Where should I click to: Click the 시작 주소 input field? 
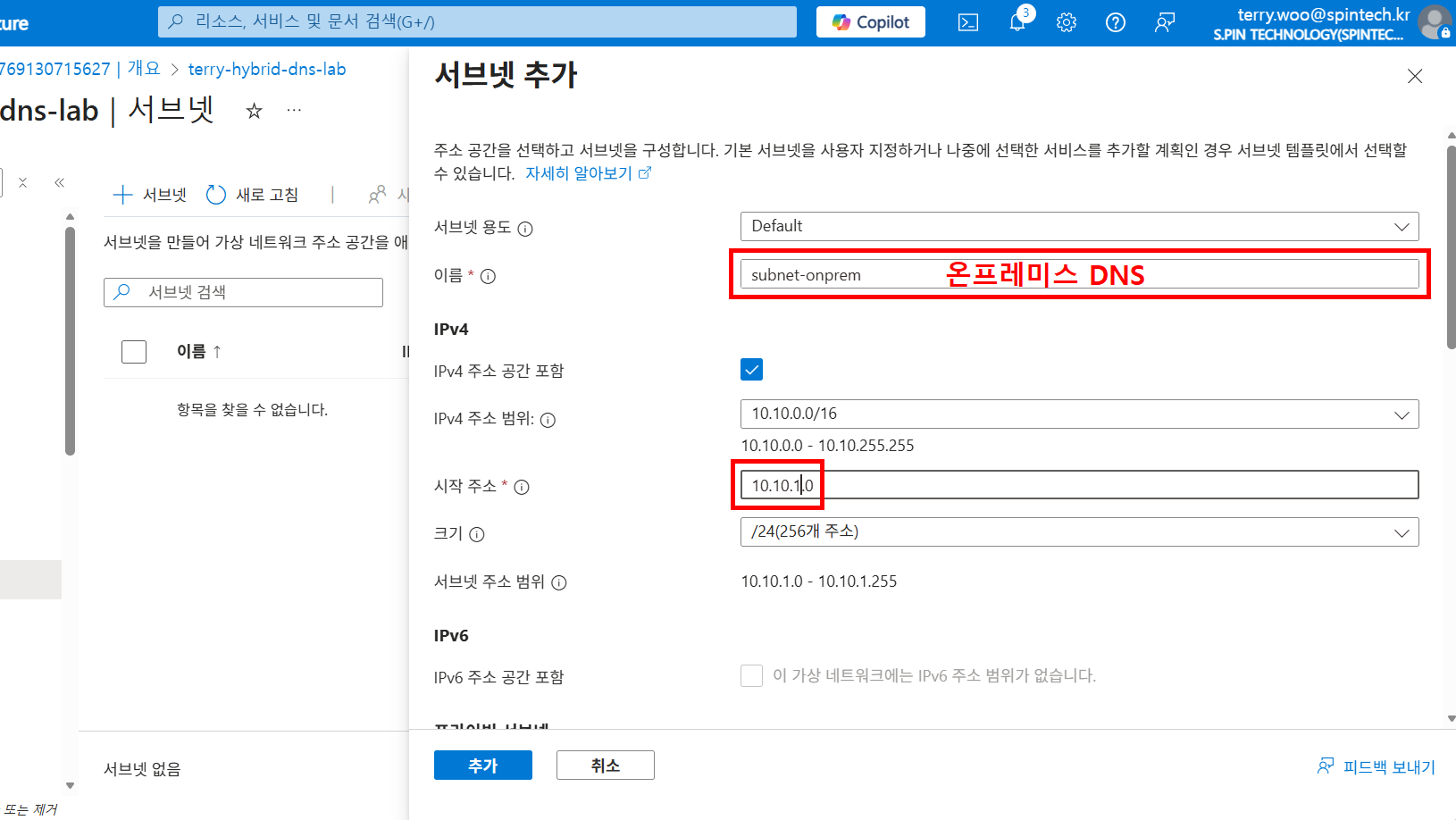pos(1079,485)
